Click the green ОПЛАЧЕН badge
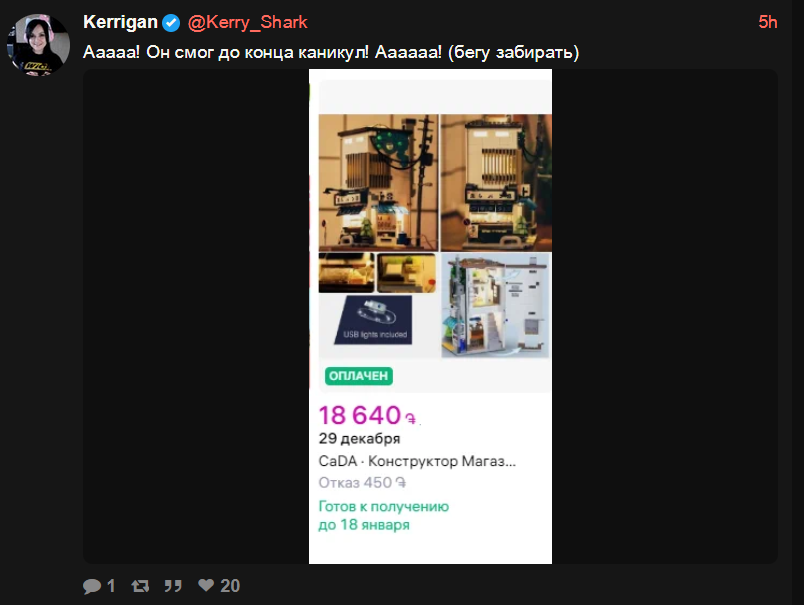This screenshot has width=804, height=605. tap(358, 376)
